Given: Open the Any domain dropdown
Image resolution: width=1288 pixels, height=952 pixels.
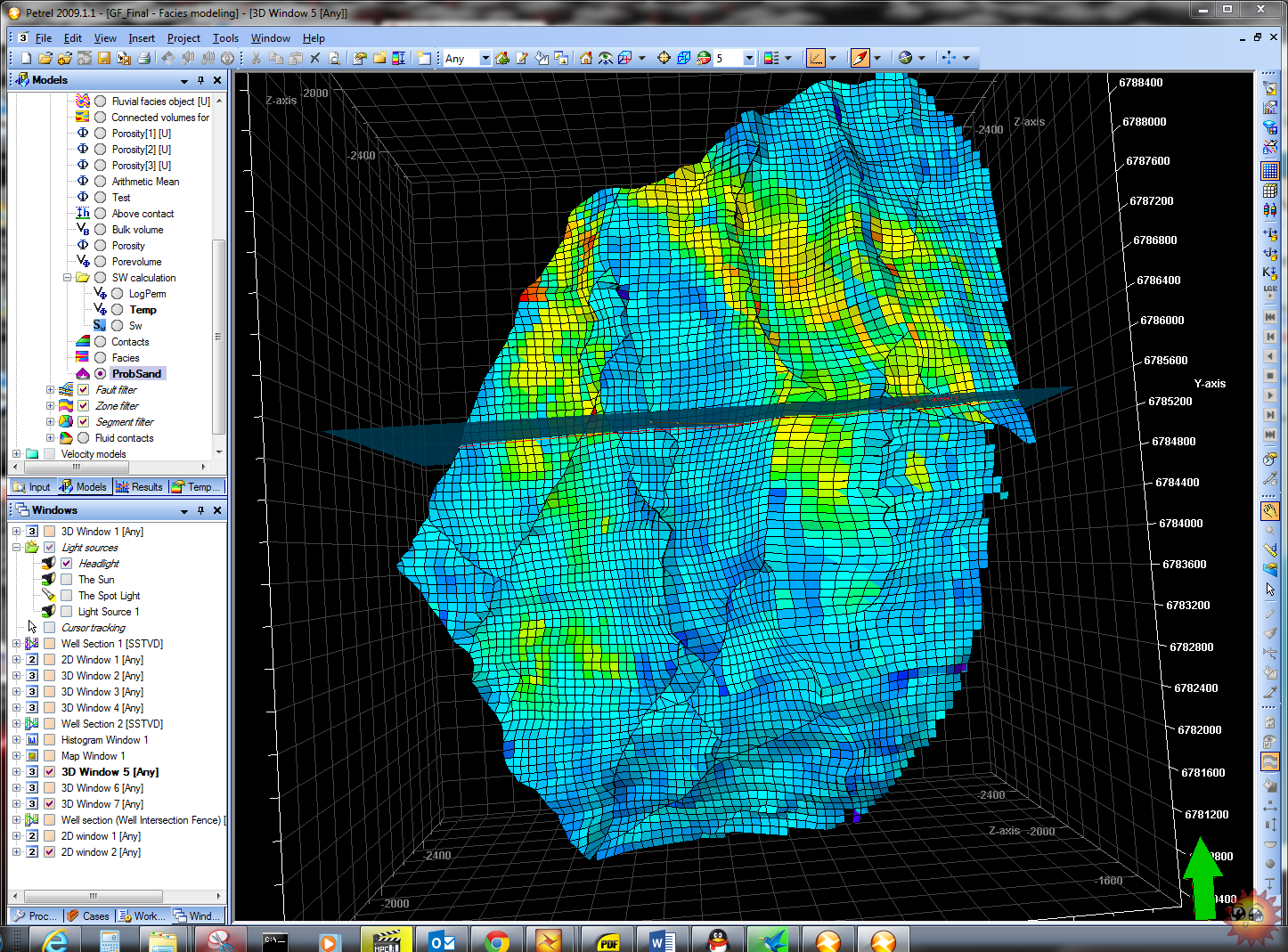Looking at the screenshot, I should click(x=485, y=59).
